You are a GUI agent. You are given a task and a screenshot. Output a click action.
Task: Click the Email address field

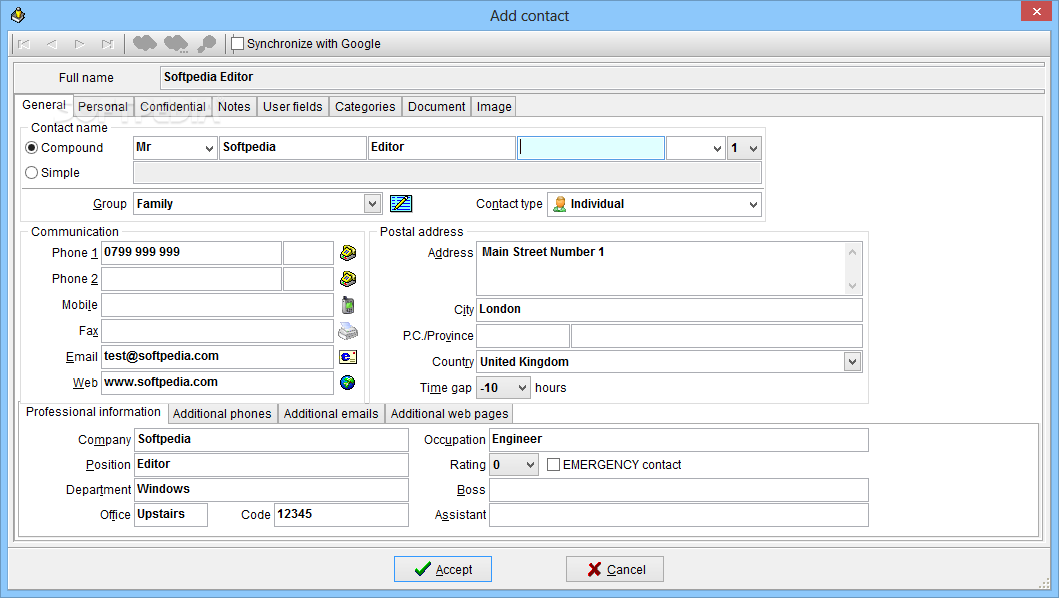click(217, 357)
